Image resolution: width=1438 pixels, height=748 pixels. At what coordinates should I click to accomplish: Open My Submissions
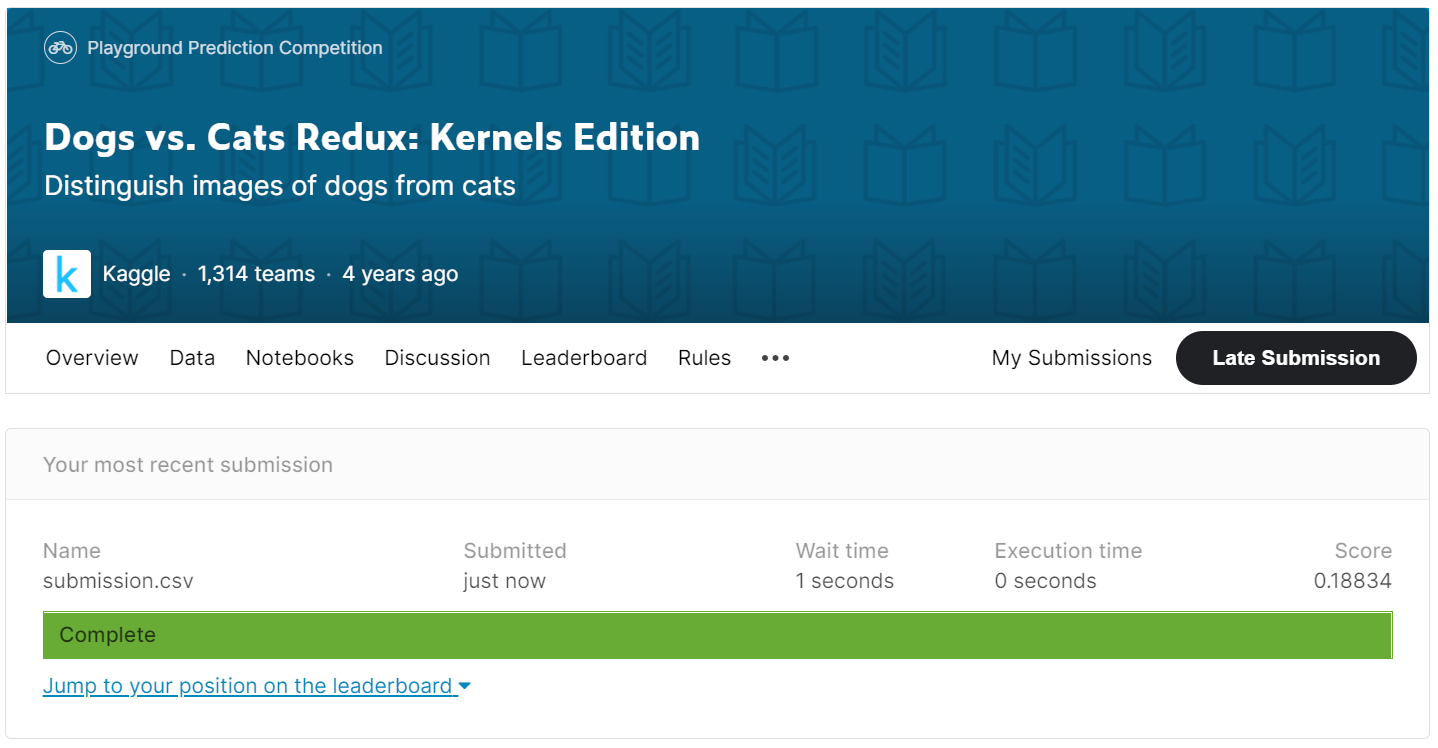coord(1071,358)
